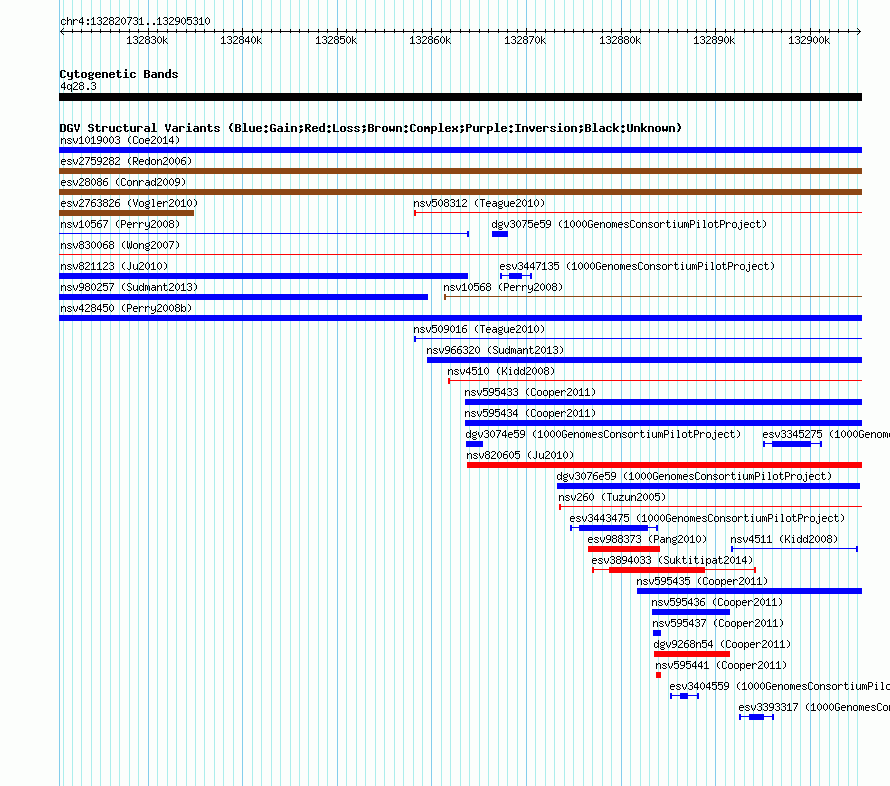Open the nsv980257 (Sudmant2013) label

[x=129, y=287]
